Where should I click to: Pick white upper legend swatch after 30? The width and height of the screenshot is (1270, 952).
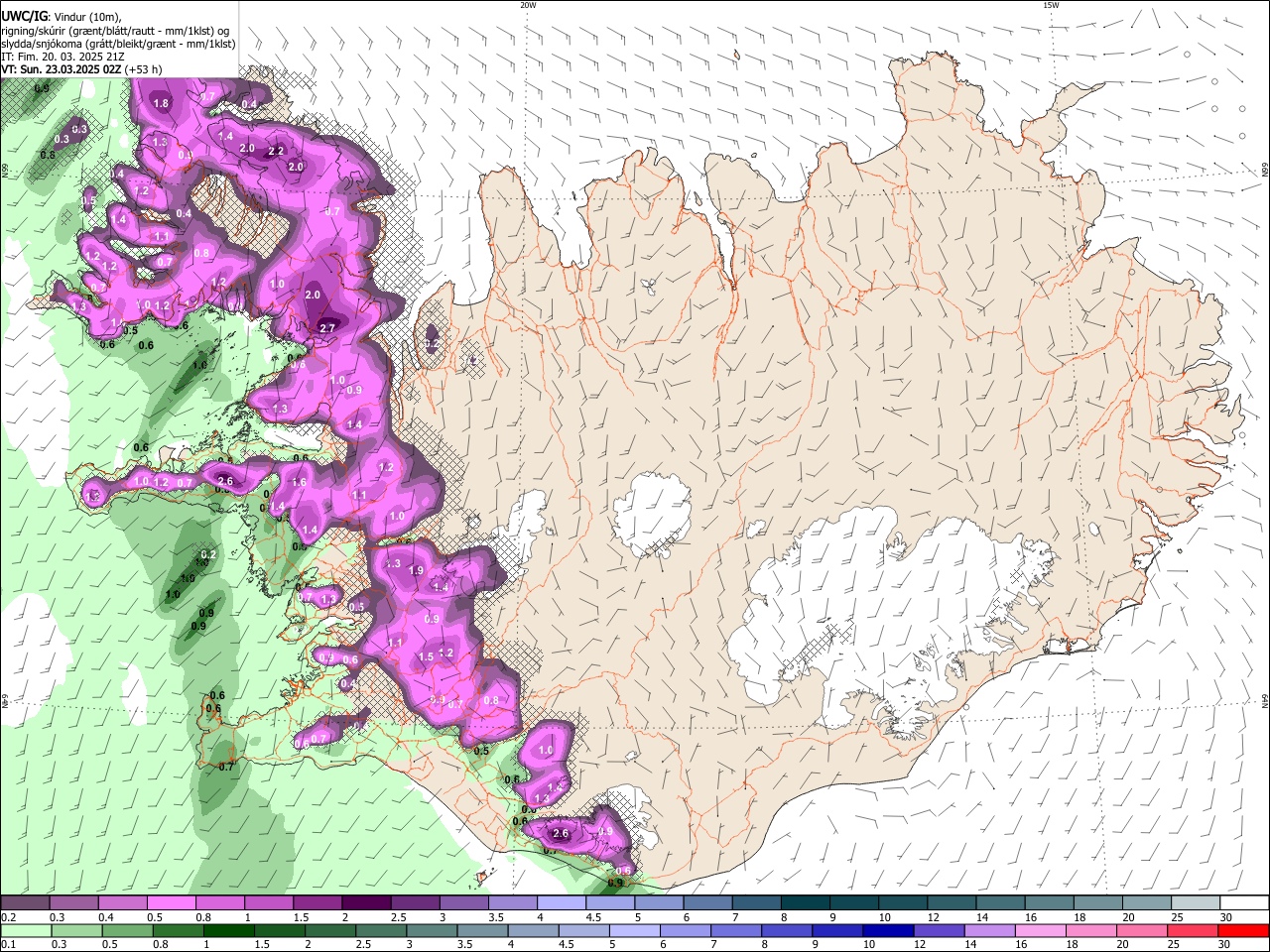(1244, 903)
